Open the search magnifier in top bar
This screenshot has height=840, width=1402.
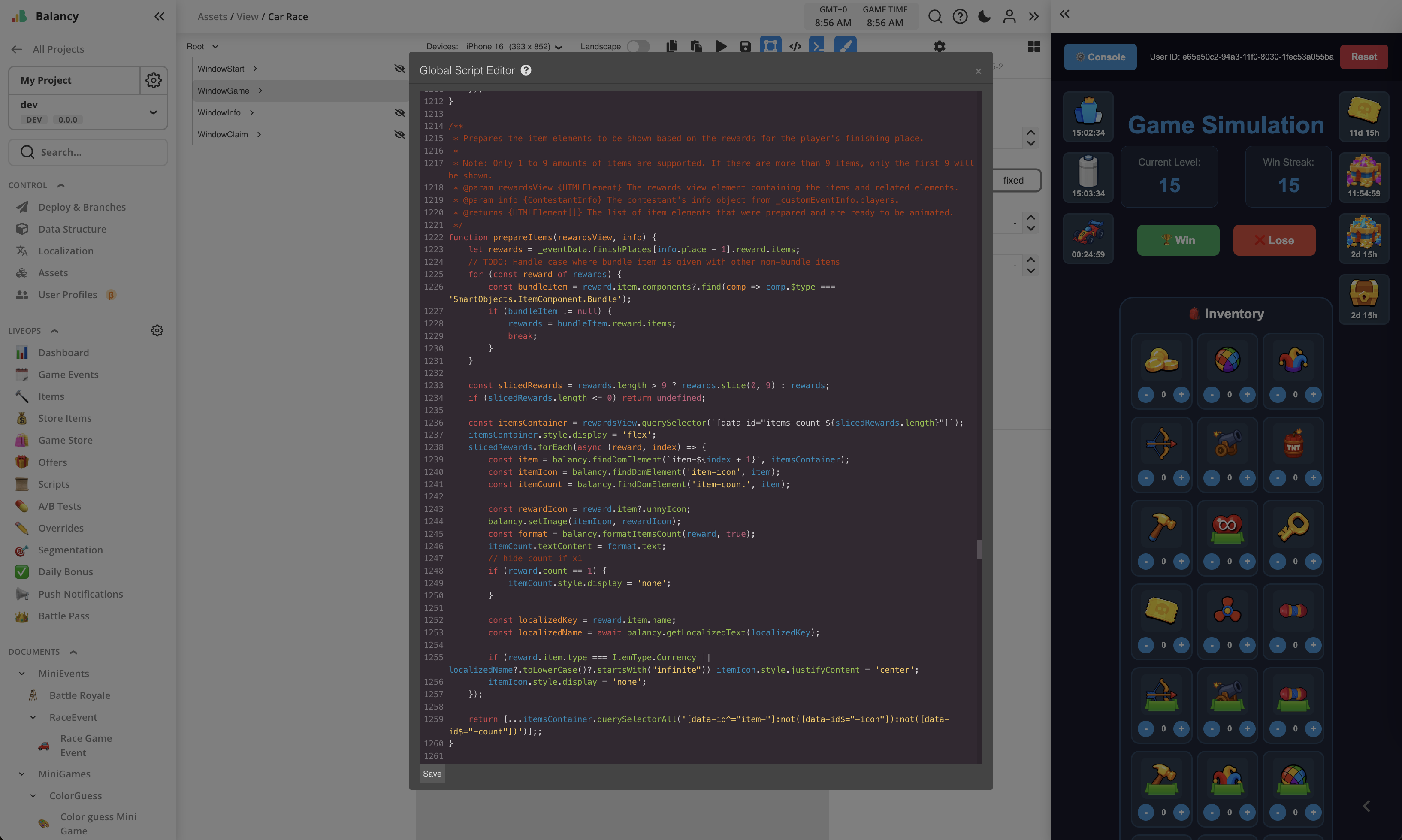935,16
